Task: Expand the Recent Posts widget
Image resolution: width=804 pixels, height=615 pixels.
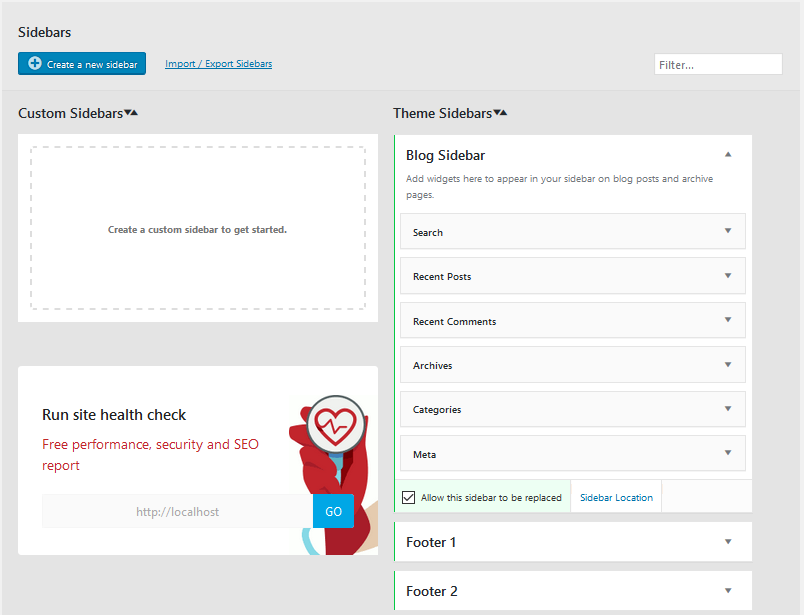Action: click(x=728, y=276)
